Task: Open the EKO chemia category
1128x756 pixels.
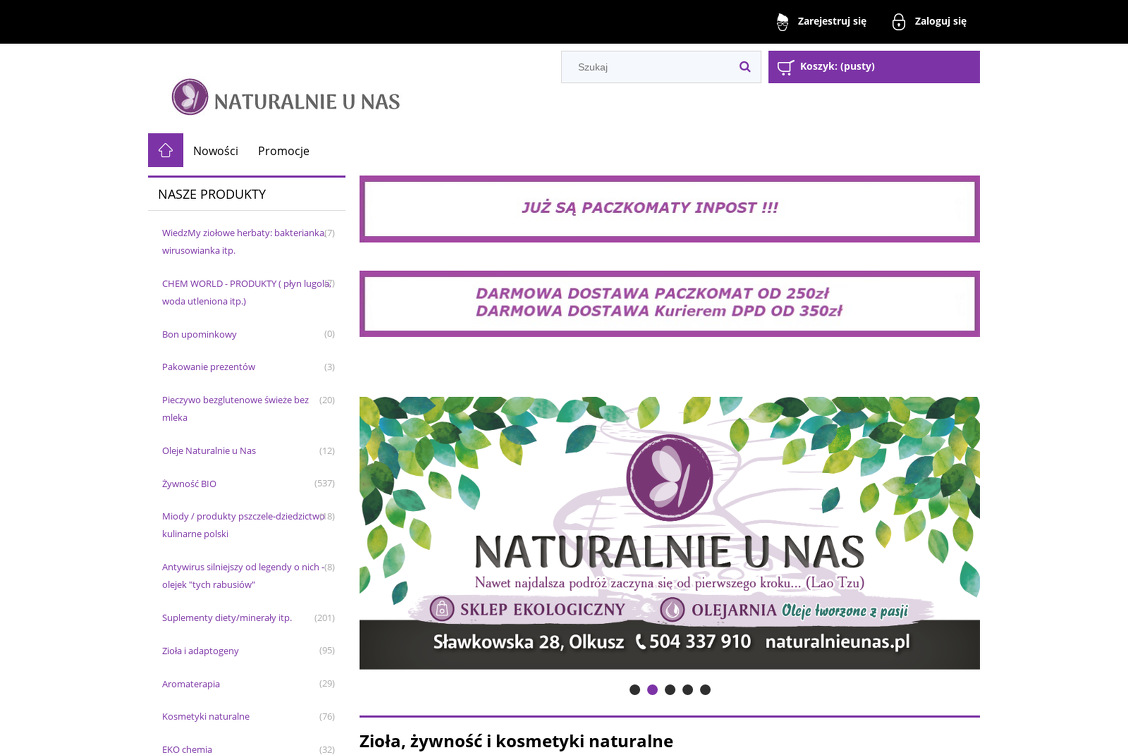Action: 187,750
